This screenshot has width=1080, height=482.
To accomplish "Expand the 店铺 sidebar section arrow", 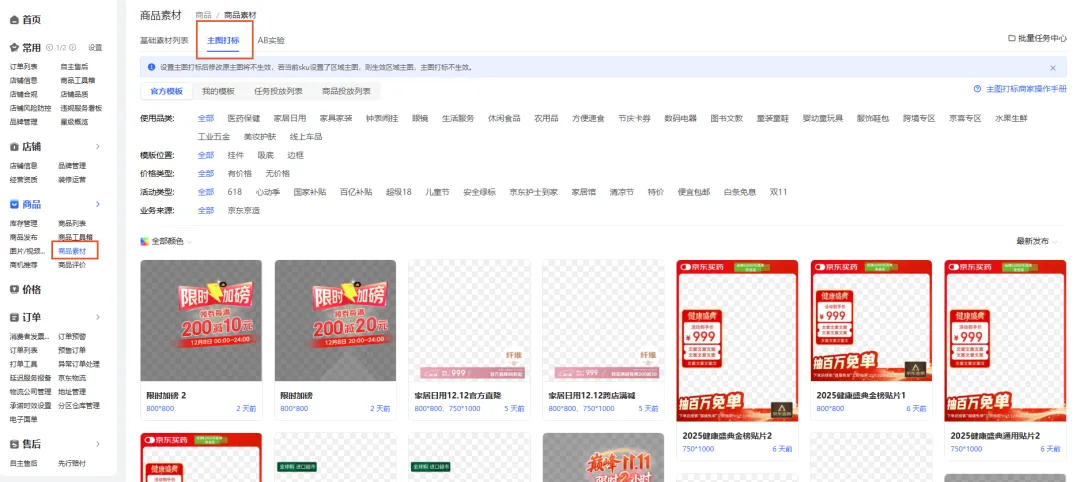I will [x=98, y=147].
